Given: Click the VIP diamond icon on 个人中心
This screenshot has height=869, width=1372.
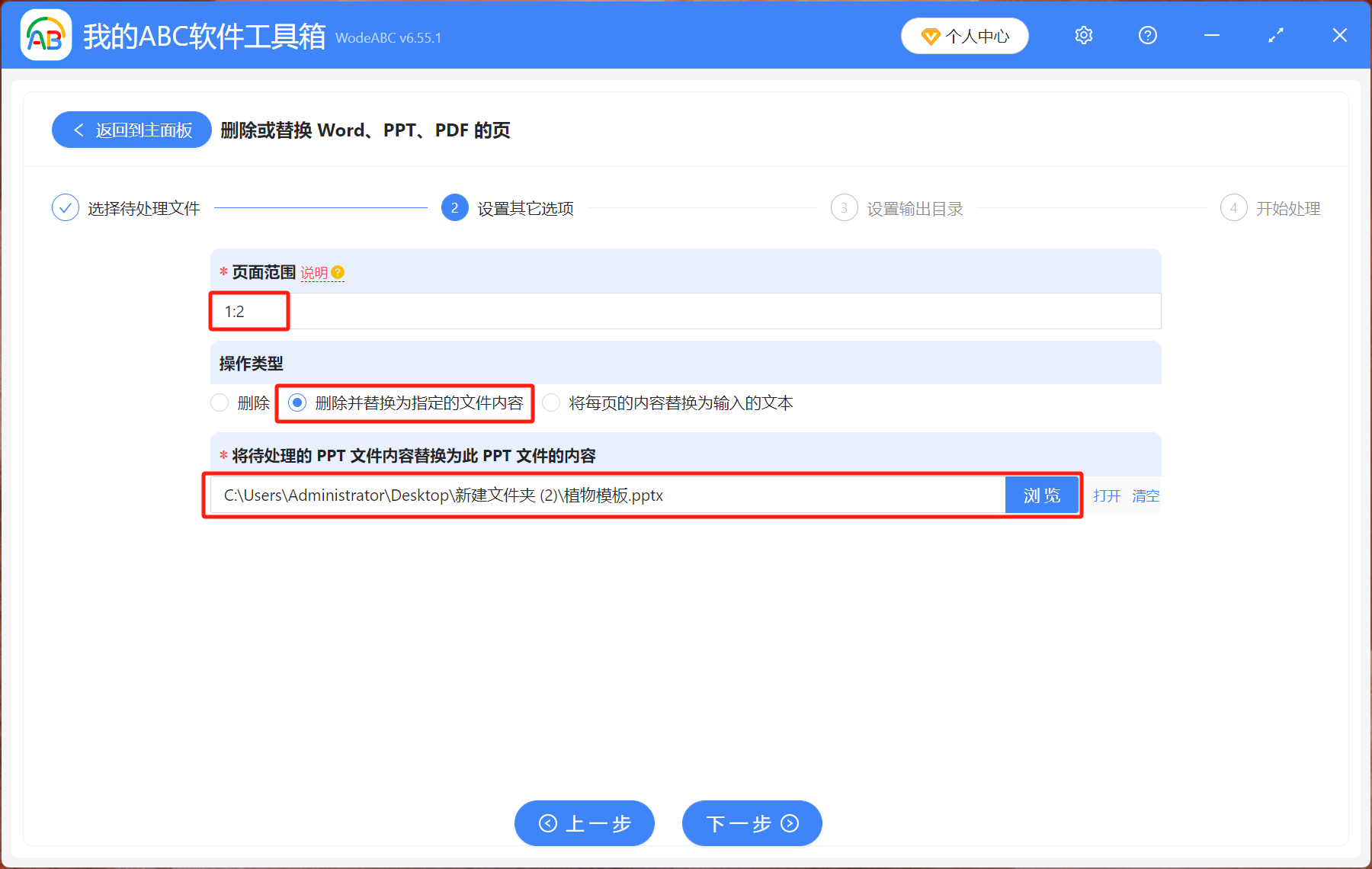Looking at the screenshot, I should pos(930,36).
